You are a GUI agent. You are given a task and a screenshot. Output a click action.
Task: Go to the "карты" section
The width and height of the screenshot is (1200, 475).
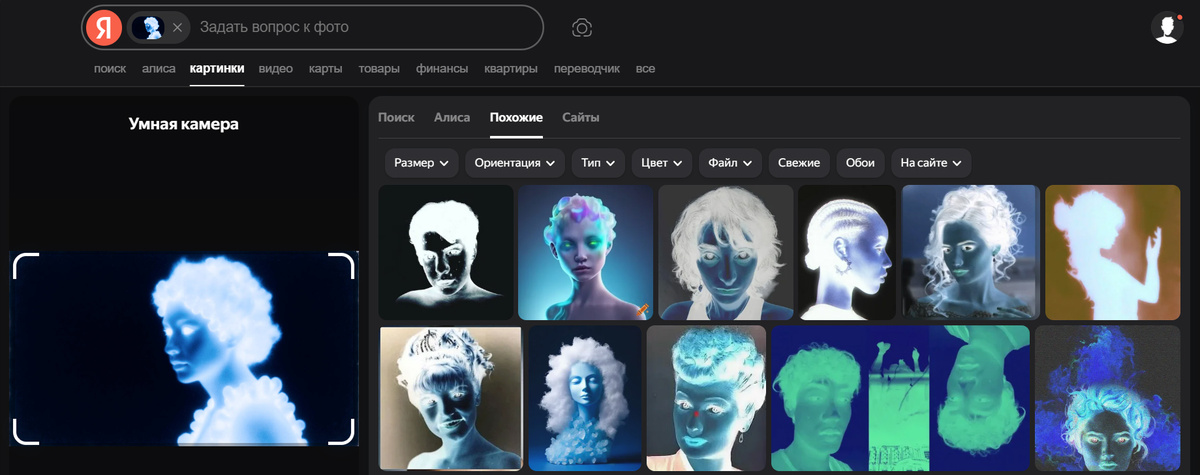[x=326, y=69]
